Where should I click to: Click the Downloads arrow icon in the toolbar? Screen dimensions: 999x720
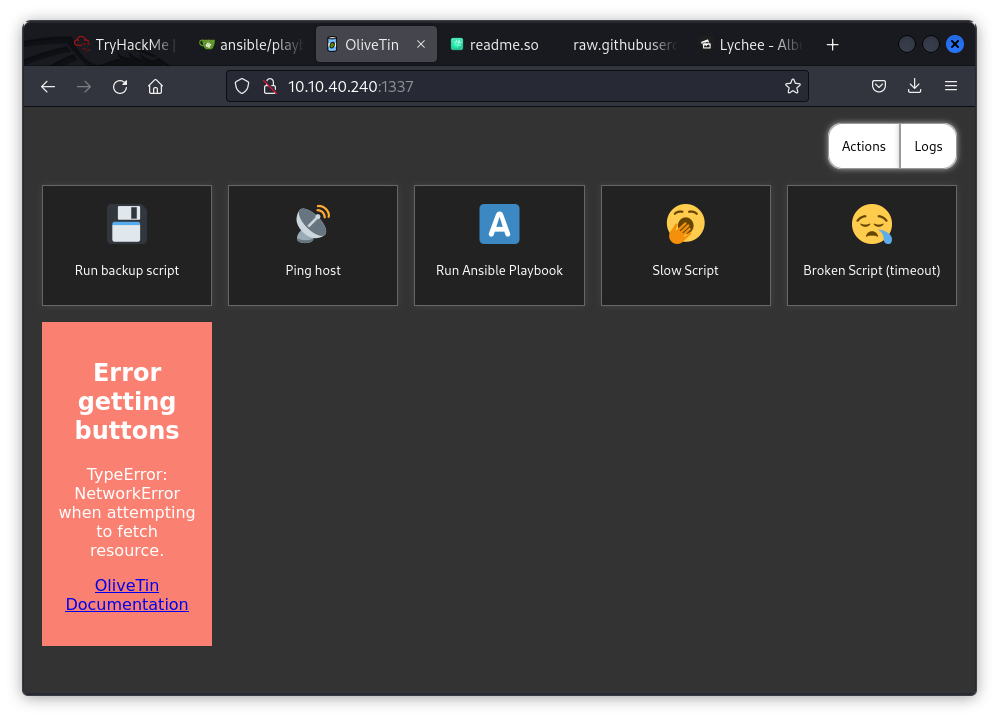[x=914, y=86]
